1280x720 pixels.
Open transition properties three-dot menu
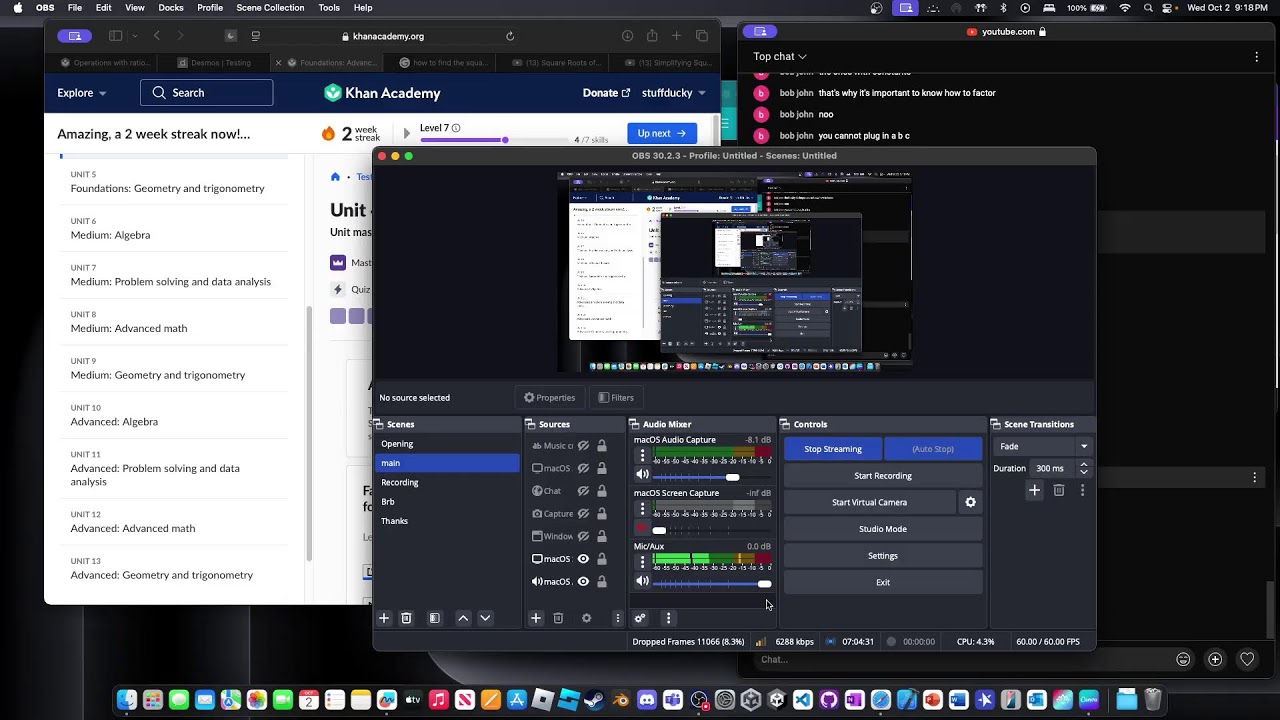(x=1082, y=490)
